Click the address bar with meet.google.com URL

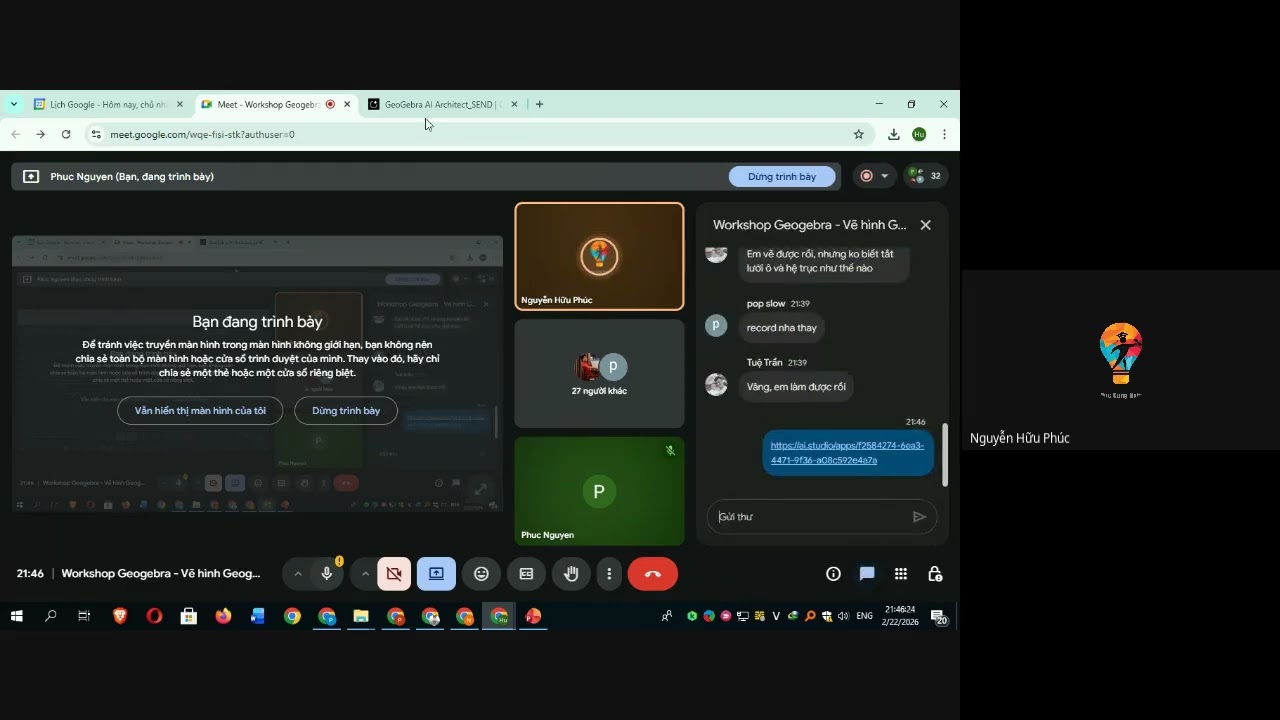point(480,134)
